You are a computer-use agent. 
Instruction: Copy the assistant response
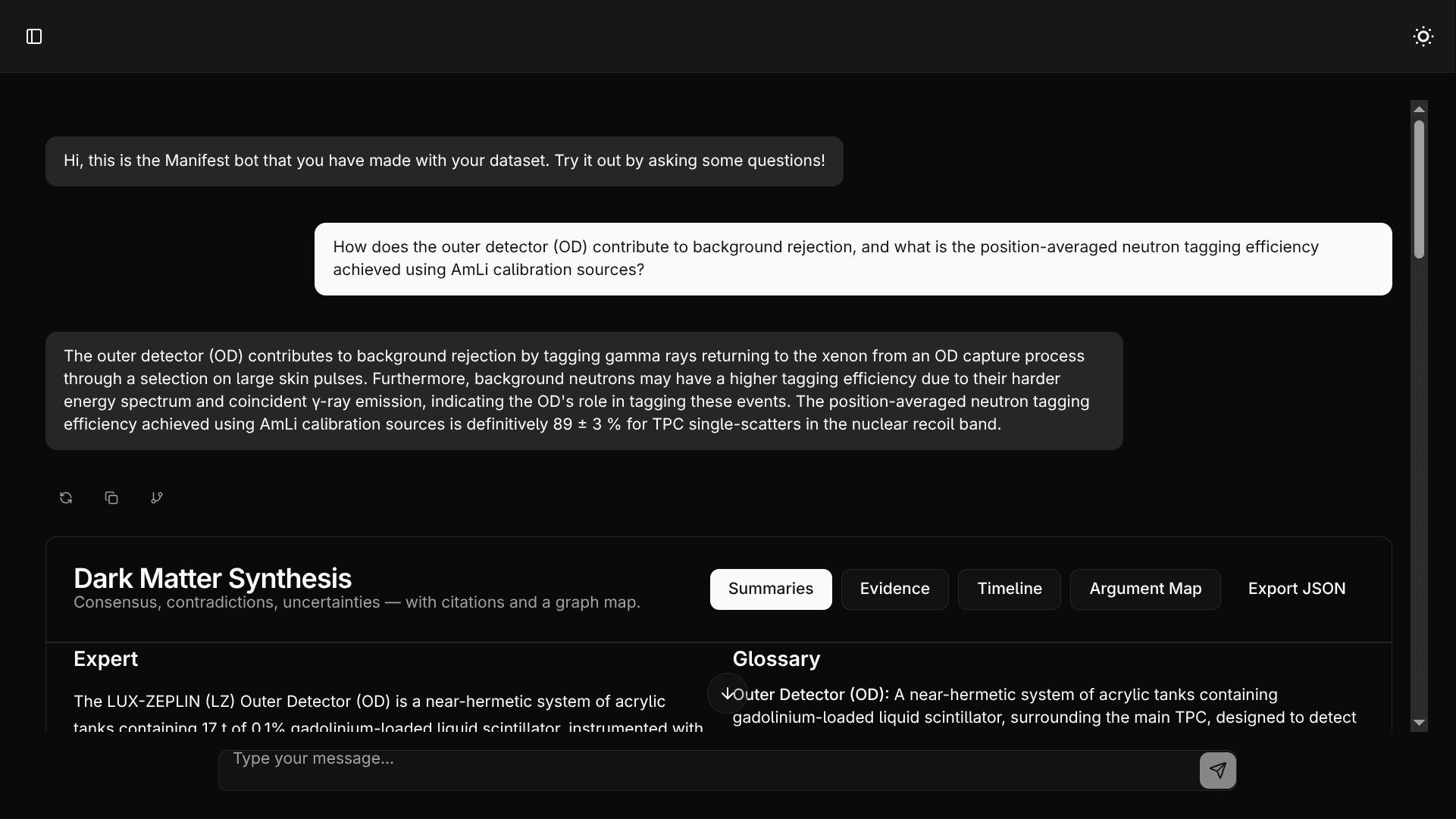point(111,498)
